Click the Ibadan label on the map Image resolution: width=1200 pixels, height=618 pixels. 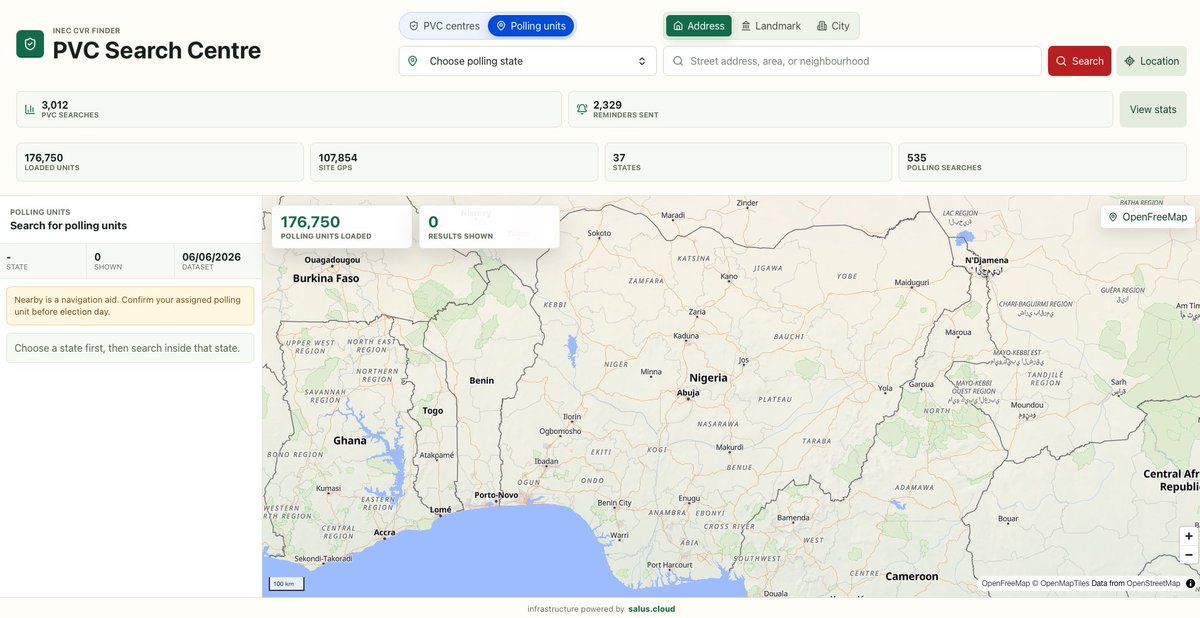point(546,461)
